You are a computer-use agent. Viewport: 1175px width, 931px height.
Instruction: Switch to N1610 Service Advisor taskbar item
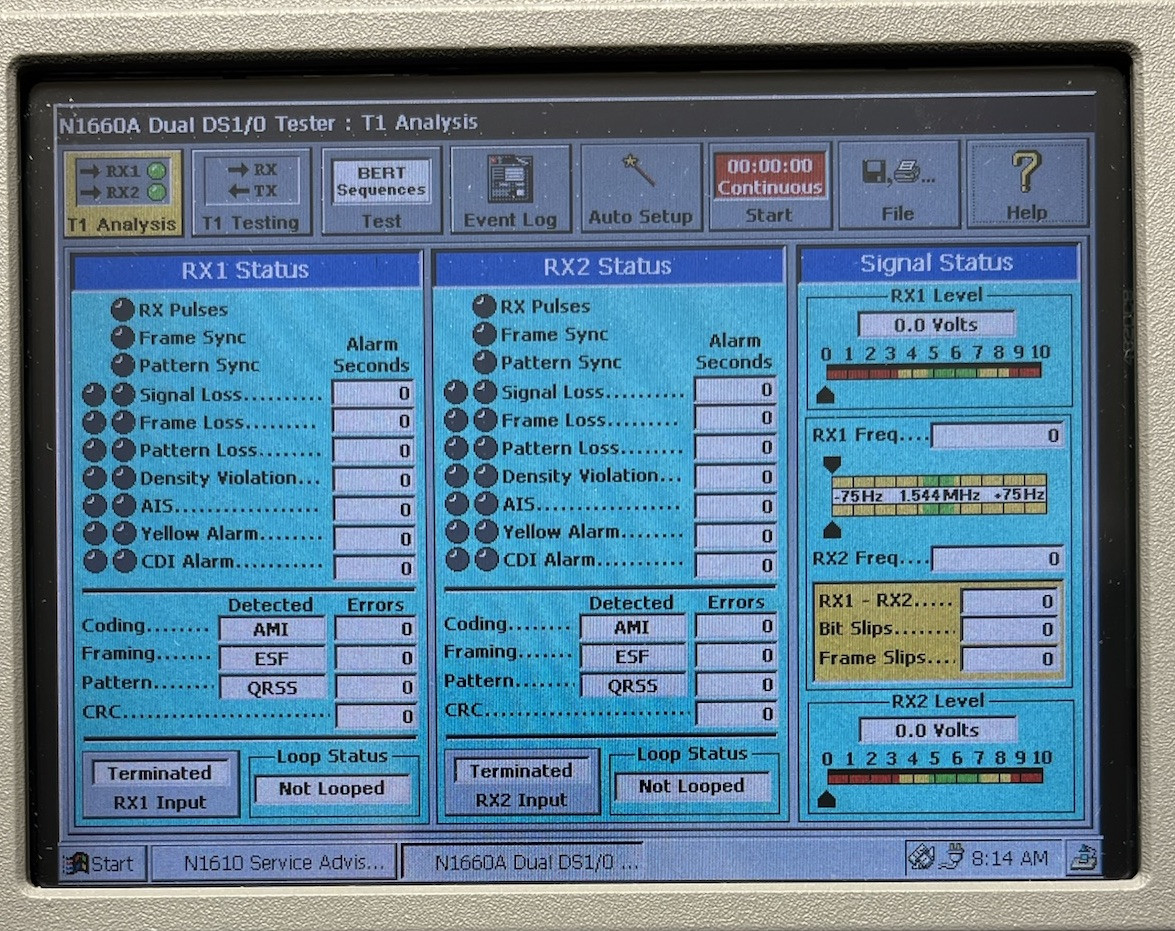point(275,863)
